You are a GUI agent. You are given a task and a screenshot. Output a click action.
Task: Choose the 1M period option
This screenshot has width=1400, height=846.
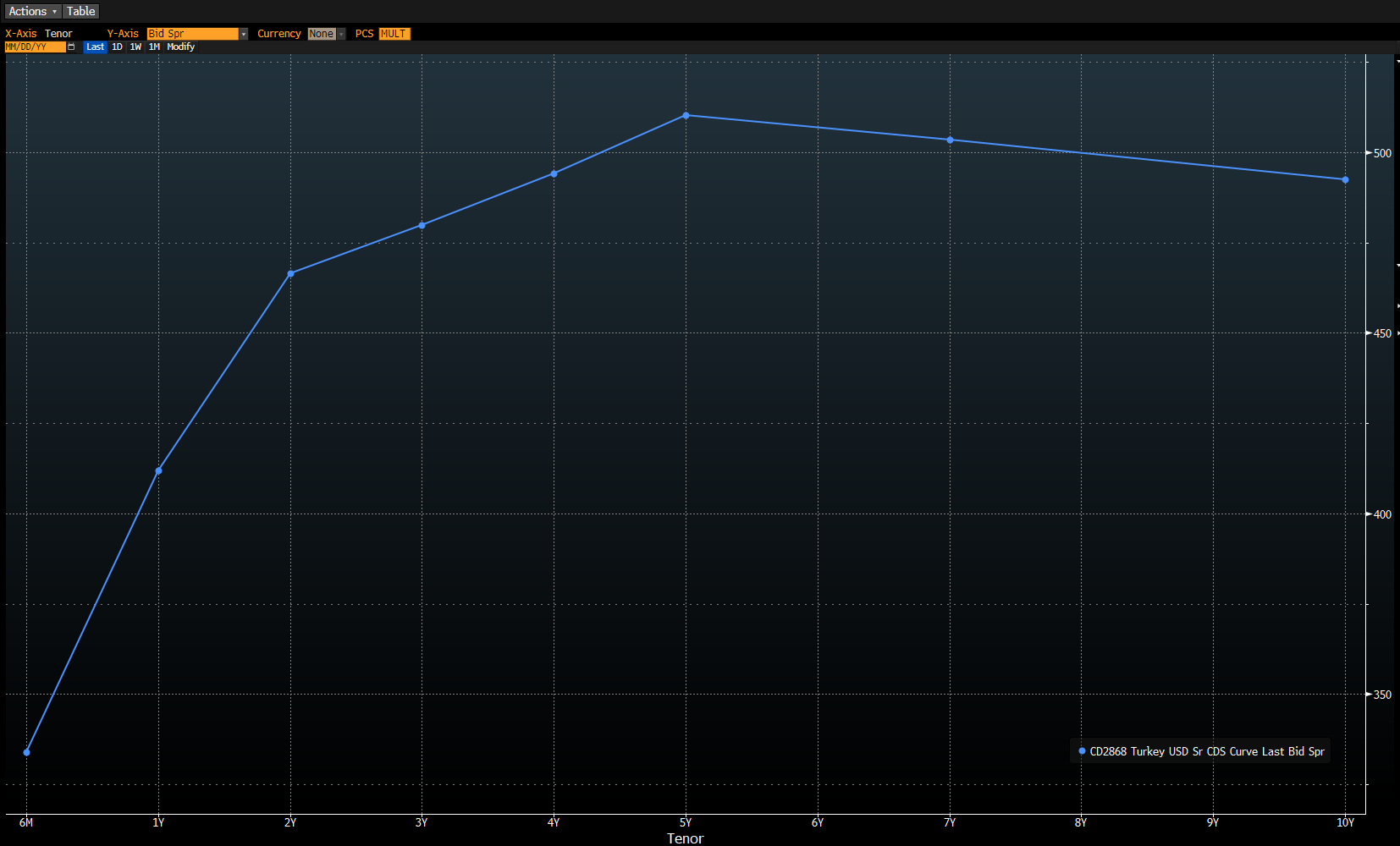click(x=154, y=47)
